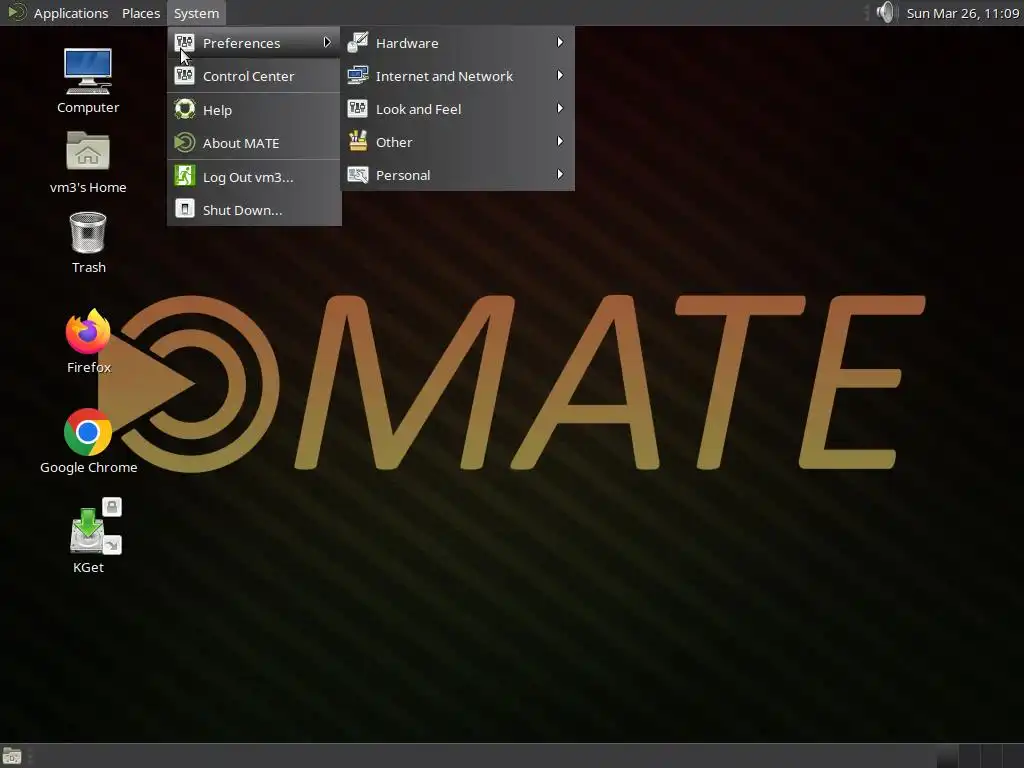Open Internet and Network submenu

tap(457, 76)
